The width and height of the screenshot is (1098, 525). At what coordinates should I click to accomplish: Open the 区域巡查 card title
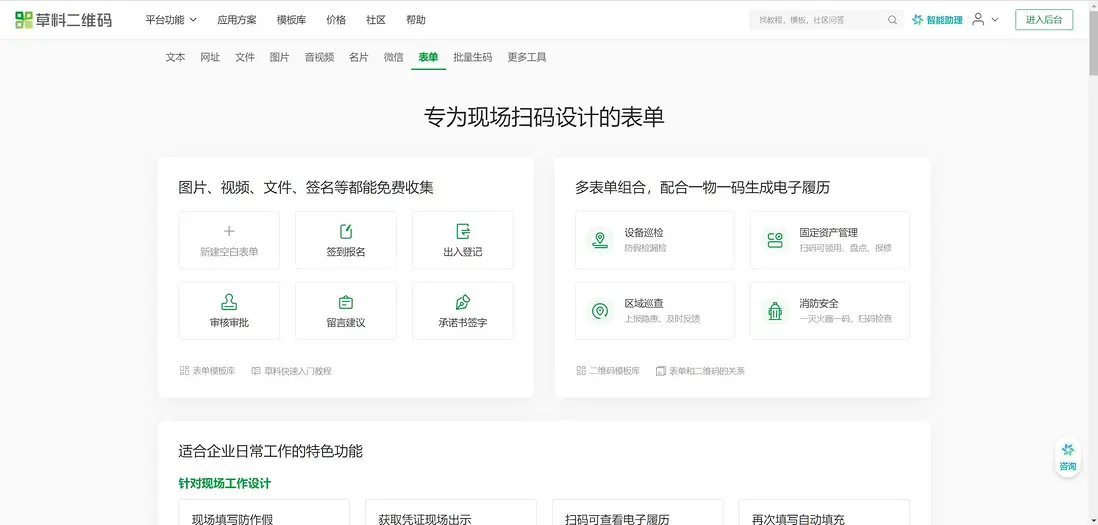[x=644, y=303]
